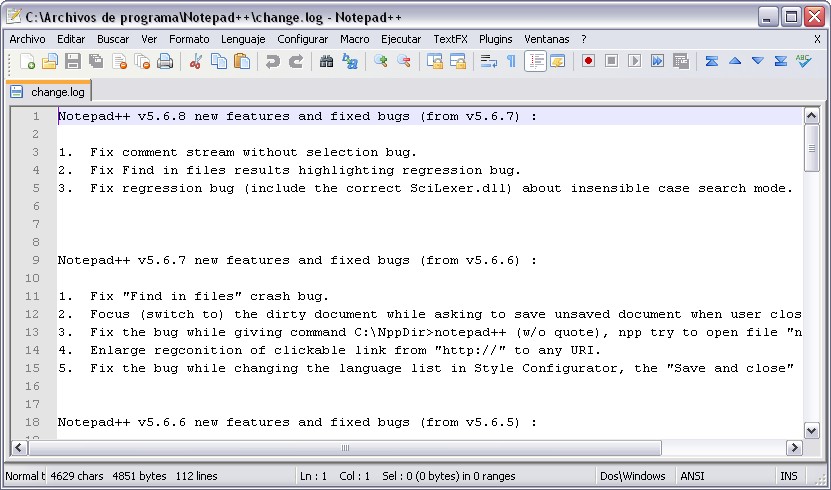The height and width of the screenshot is (490, 831).
Task: Open the Lenguaje menu
Action: 243,39
